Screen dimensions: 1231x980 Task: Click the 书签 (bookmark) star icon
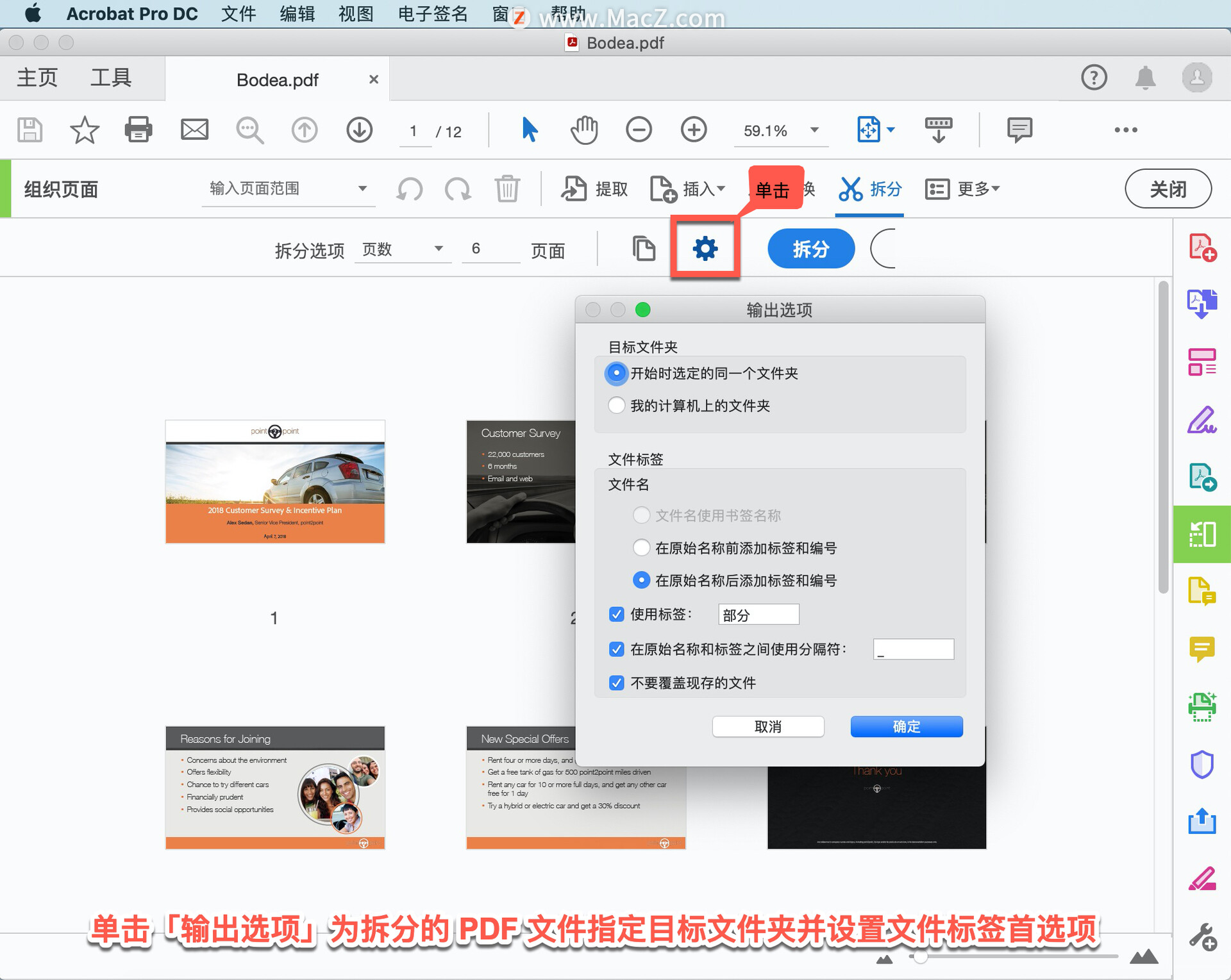pos(81,131)
